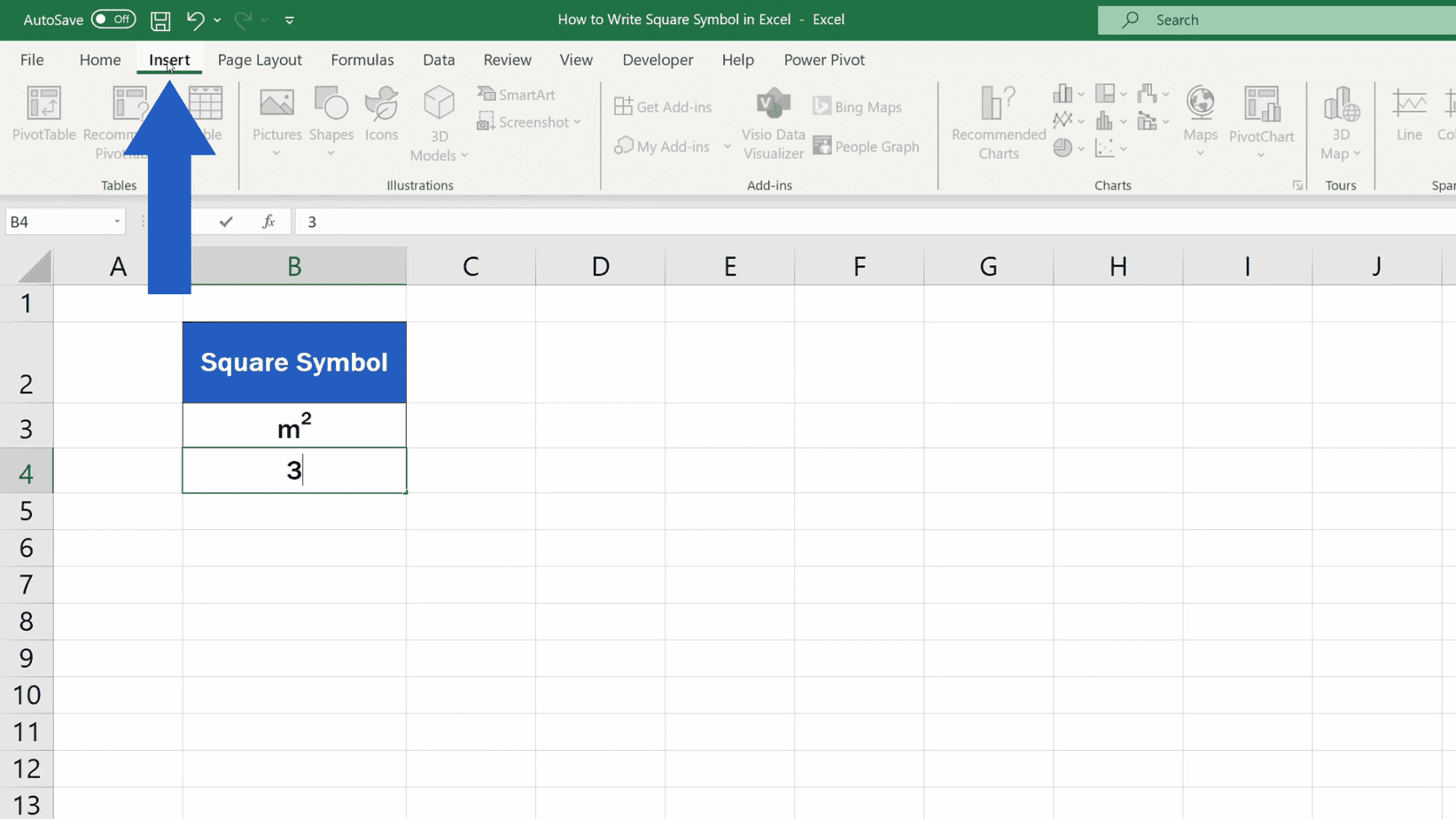Screen dimensions: 1456x819
Task: Insert a PivotTable
Action: (x=43, y=120)
